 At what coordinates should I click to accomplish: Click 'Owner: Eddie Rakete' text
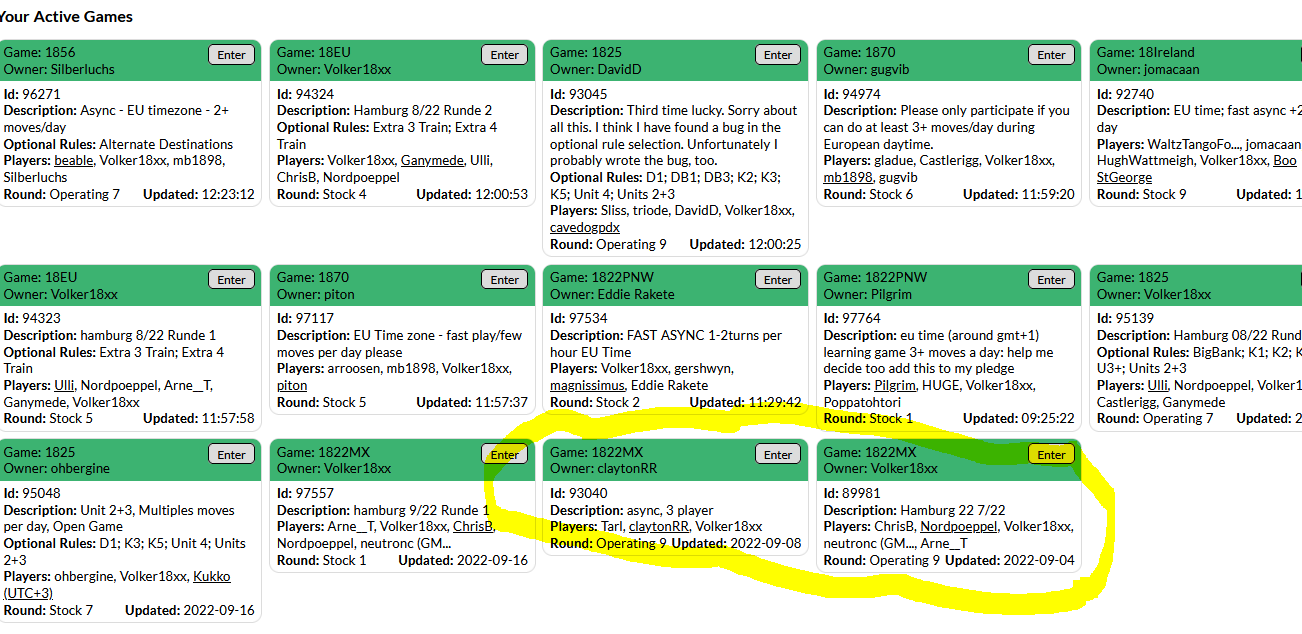[x=612, y=295]
